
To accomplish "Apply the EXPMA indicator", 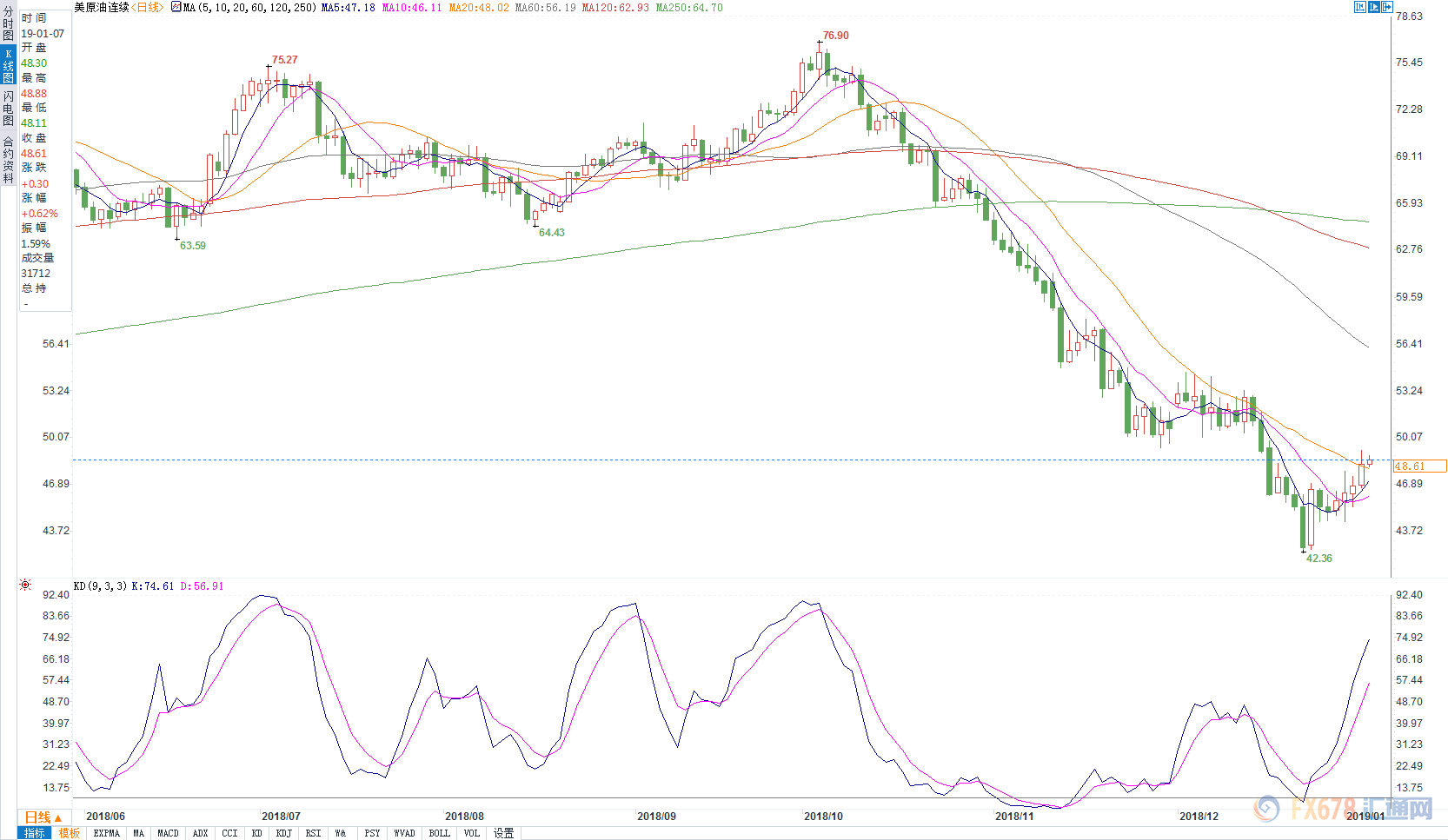I will tap(107, 833).
